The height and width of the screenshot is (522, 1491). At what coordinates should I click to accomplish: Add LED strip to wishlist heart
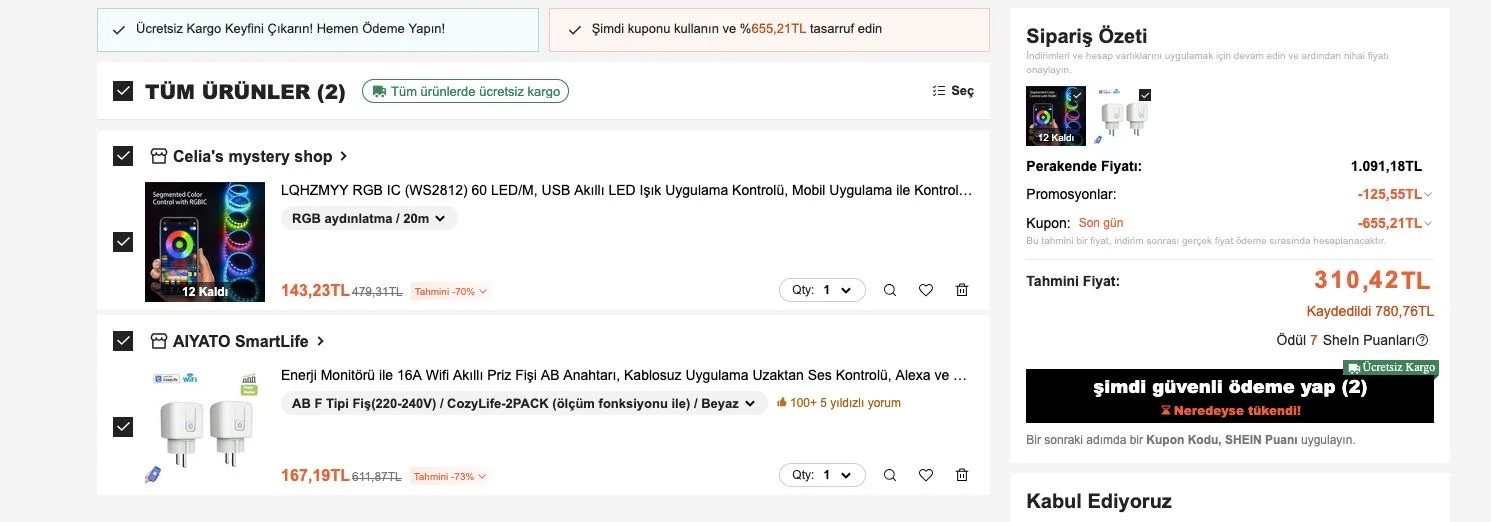[x=926, y=290]
